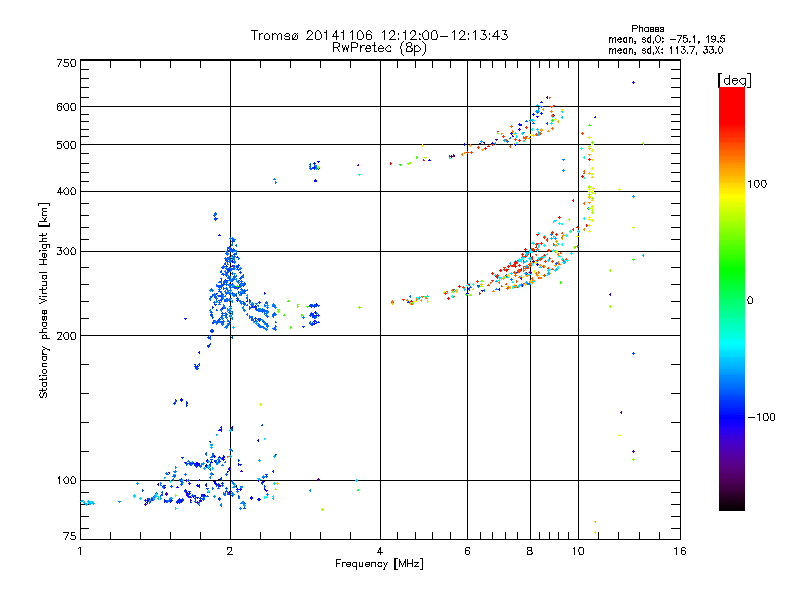Click the "[deg]" unit label above colorbar
The image size is (800, 600).
tap(734, 81)
